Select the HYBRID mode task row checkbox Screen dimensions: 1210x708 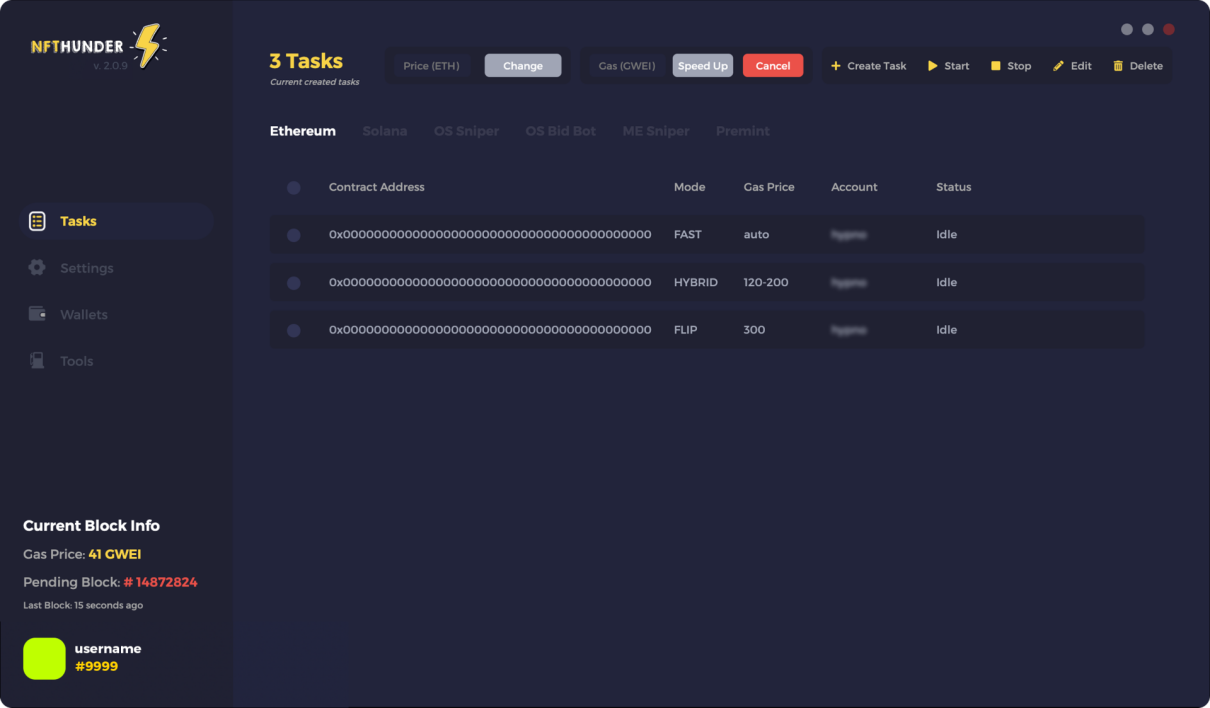[293, 283]
